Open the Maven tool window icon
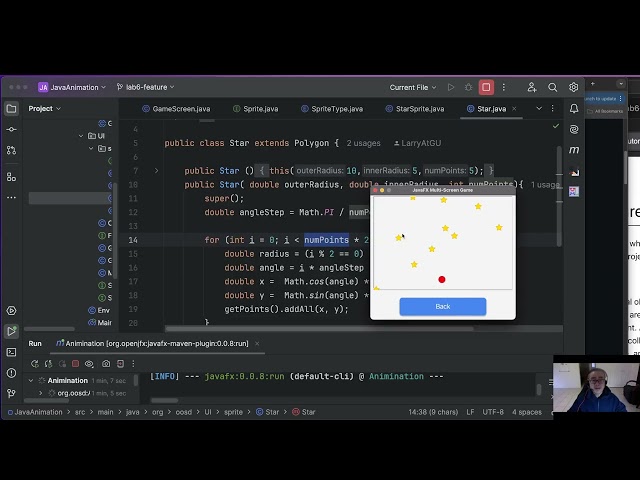Image resolution: width=640 pixels, height=480 pixels. (574, 150)
